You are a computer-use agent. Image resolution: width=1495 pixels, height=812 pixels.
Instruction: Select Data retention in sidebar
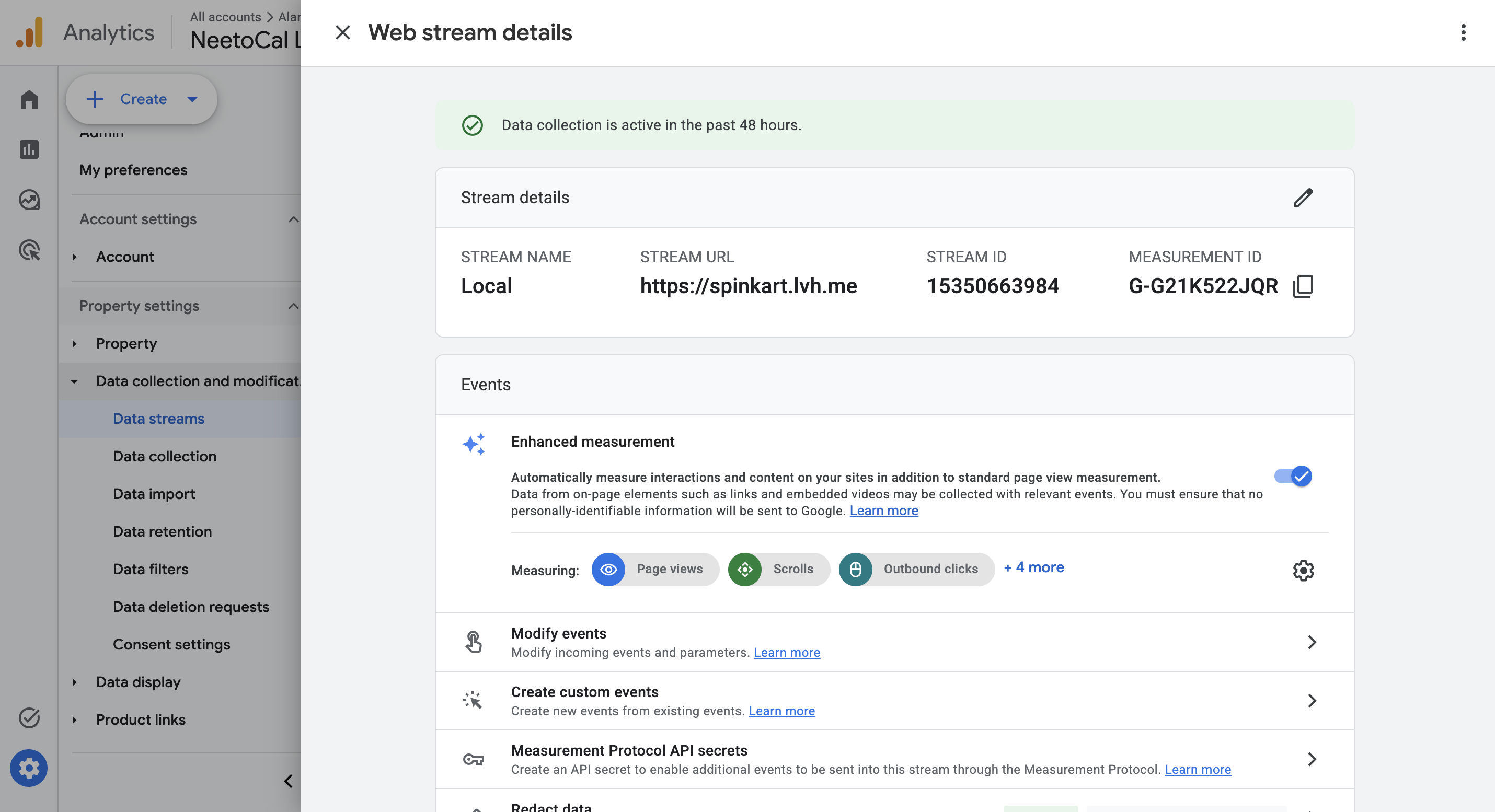tap(162, 532)
